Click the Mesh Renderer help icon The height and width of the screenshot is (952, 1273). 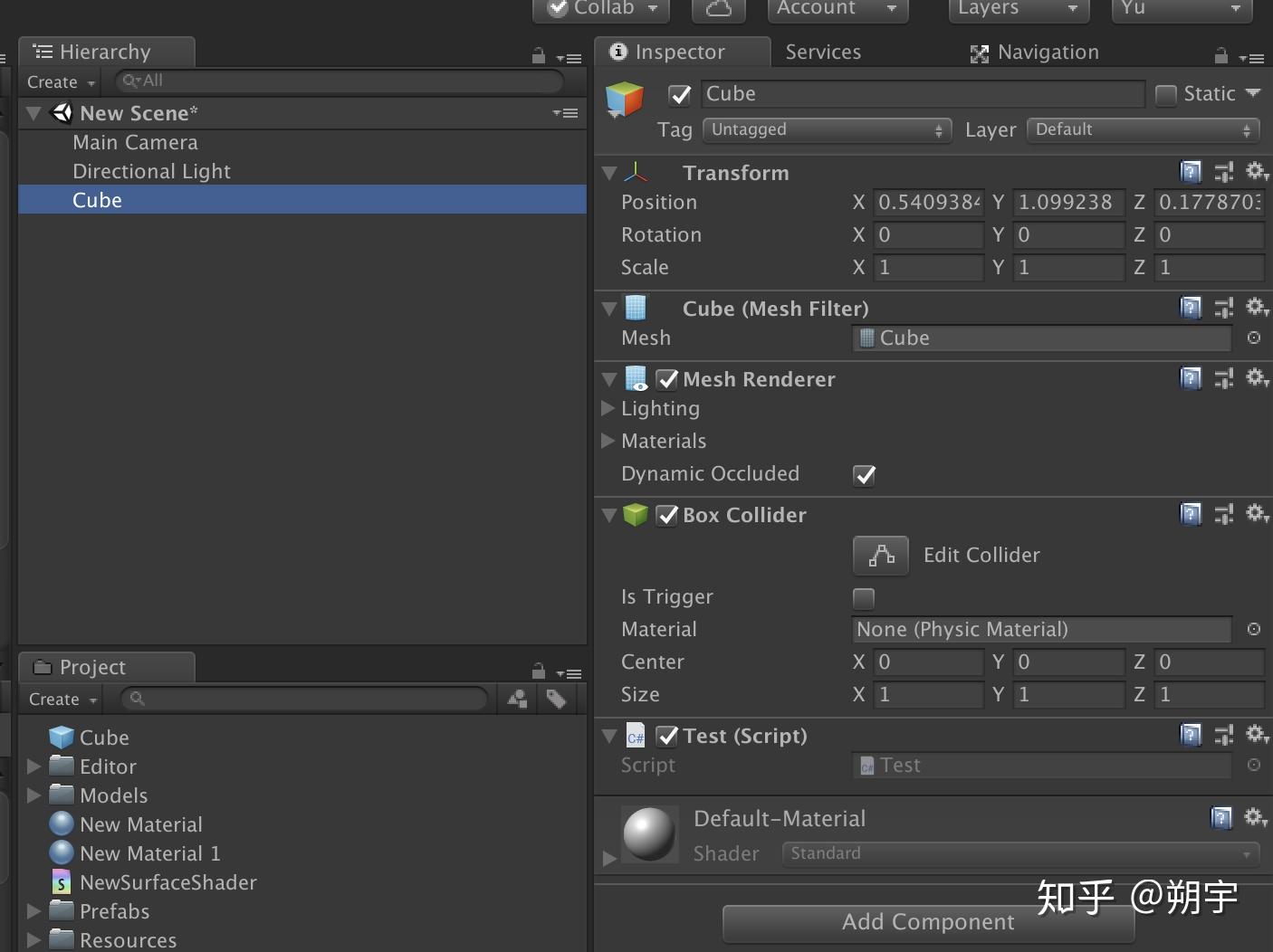click(1191, 378)
